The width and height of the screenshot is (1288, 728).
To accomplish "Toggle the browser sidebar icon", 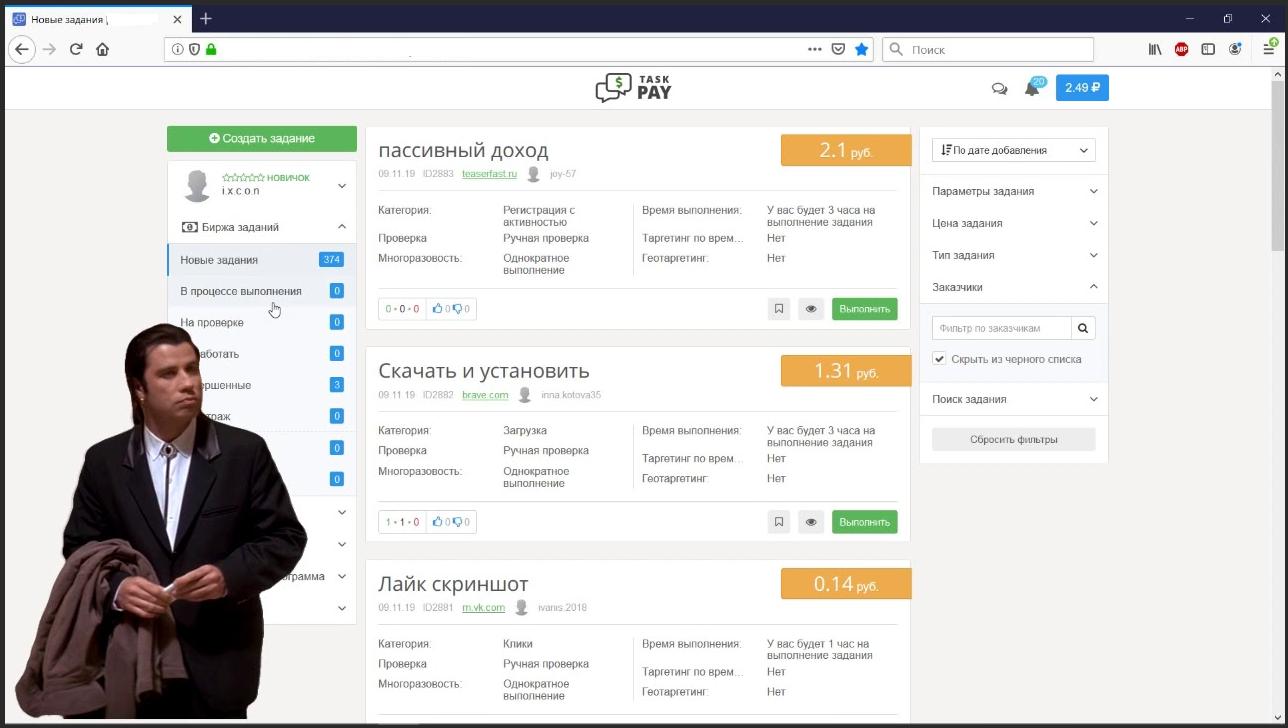I will point(1208,49).
